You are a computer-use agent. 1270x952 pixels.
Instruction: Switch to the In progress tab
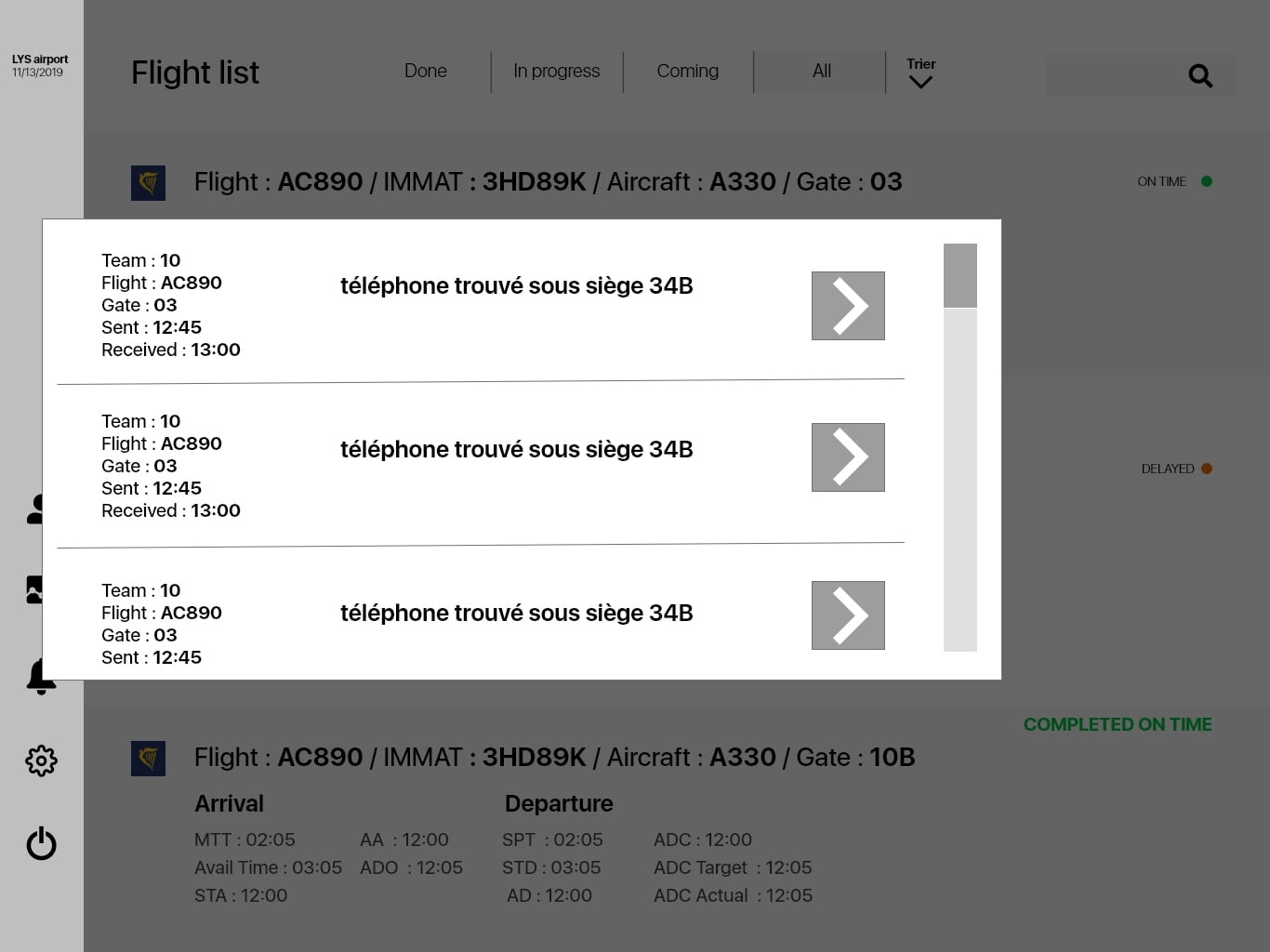click(x=556, y=72)
